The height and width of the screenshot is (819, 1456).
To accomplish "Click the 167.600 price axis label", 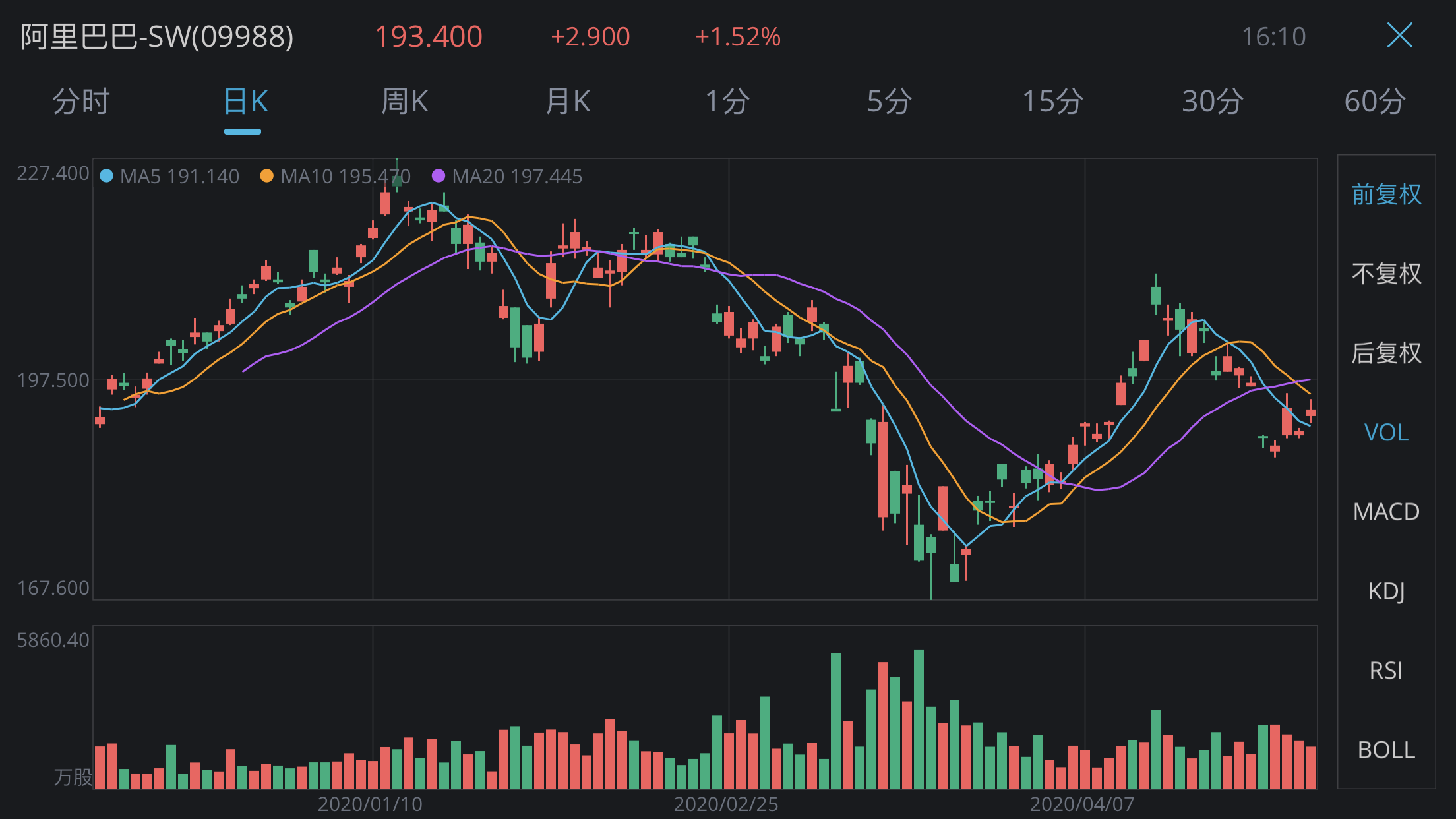I will (53, 588).
